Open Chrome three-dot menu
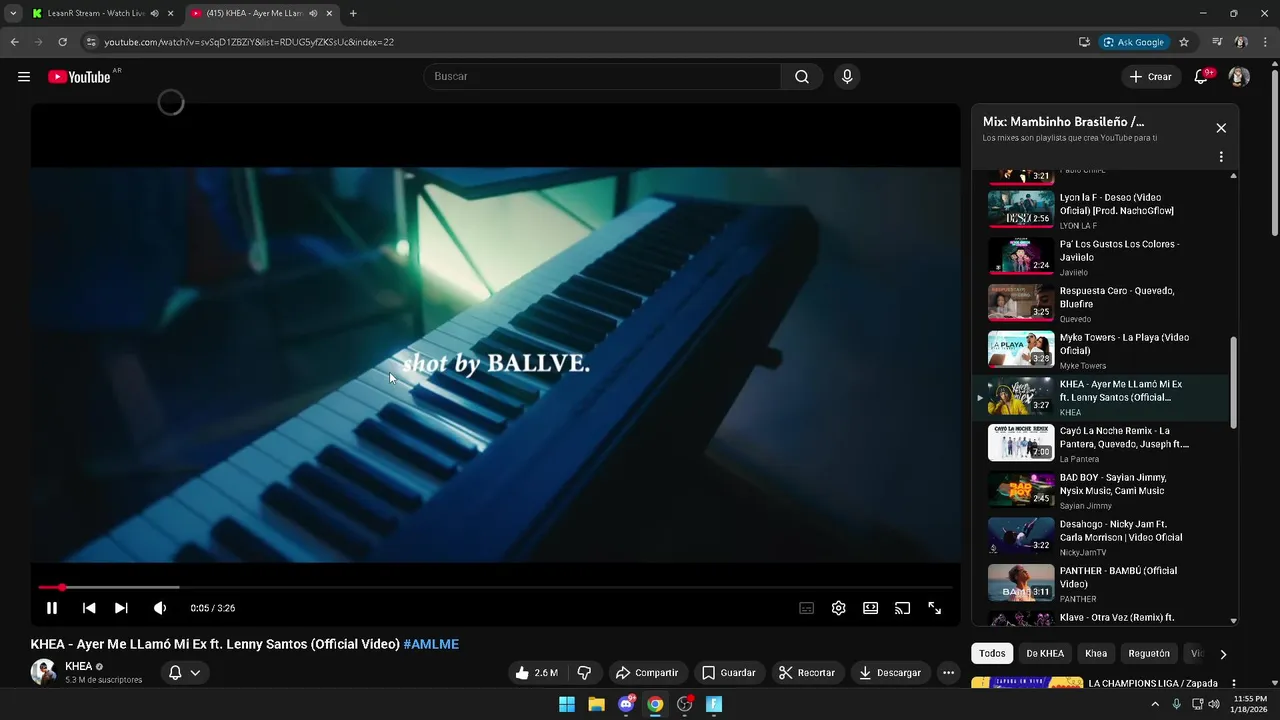Image resolution: width=1280 pixels, height=720 pixels. pyautogui.click(x=1265, y=42)
